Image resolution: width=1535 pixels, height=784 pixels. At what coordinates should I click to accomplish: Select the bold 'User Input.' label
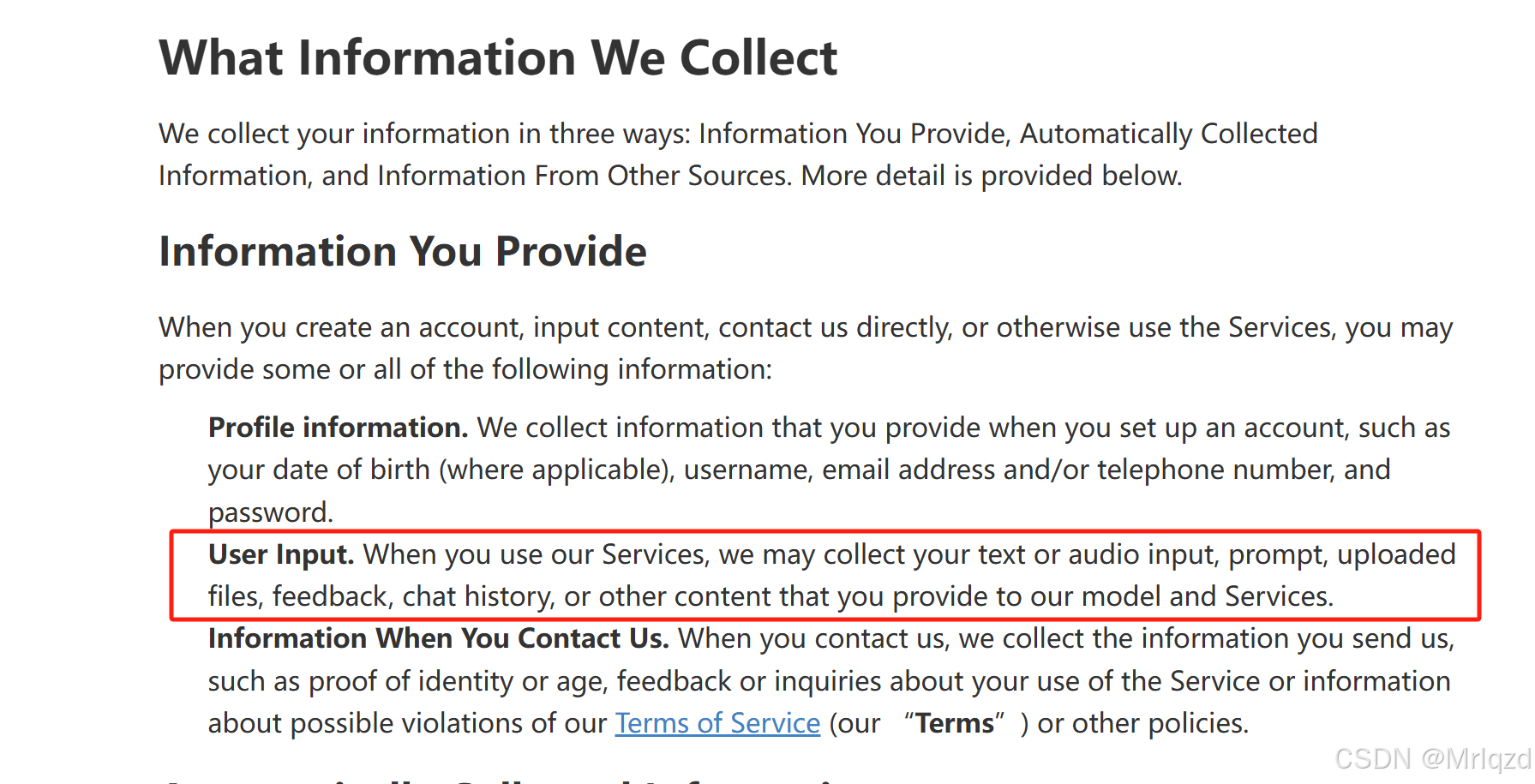tap(281, 554)
